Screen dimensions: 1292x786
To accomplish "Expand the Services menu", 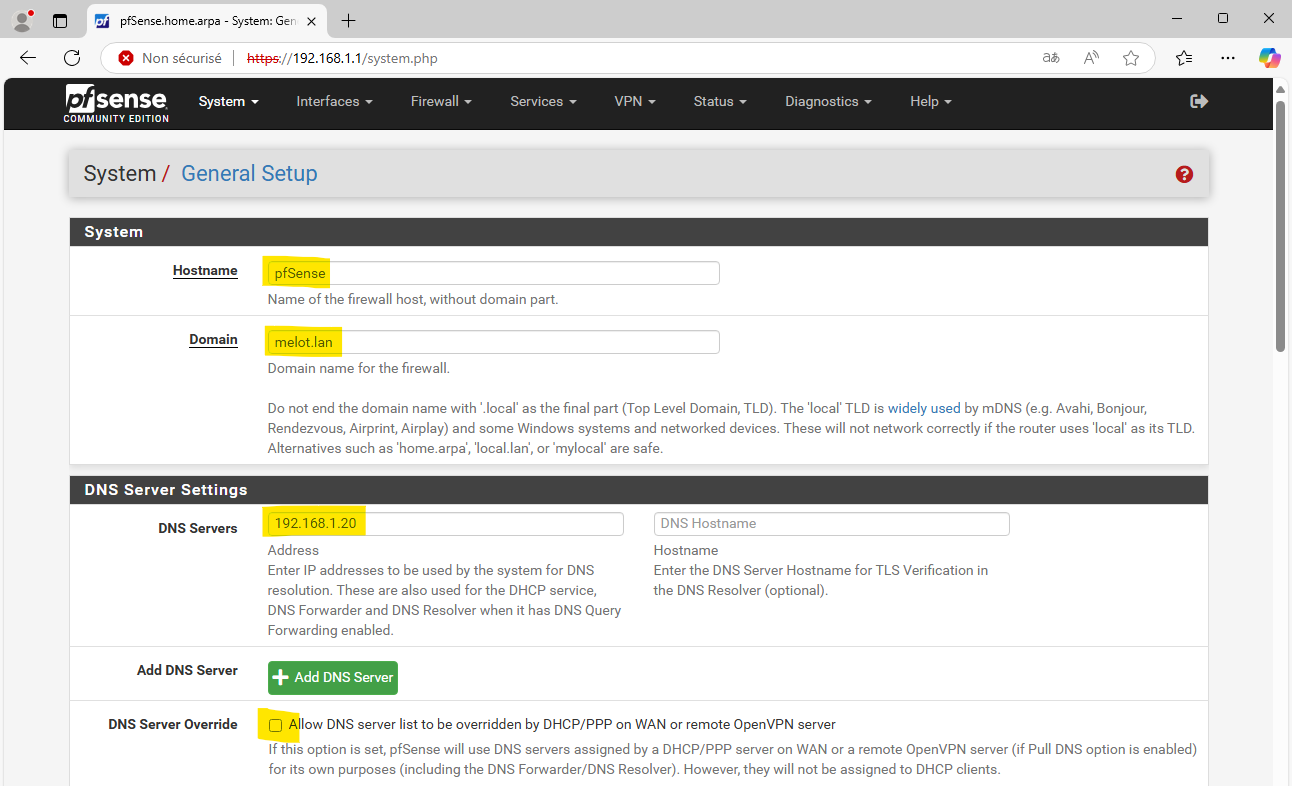I will 543,101.
